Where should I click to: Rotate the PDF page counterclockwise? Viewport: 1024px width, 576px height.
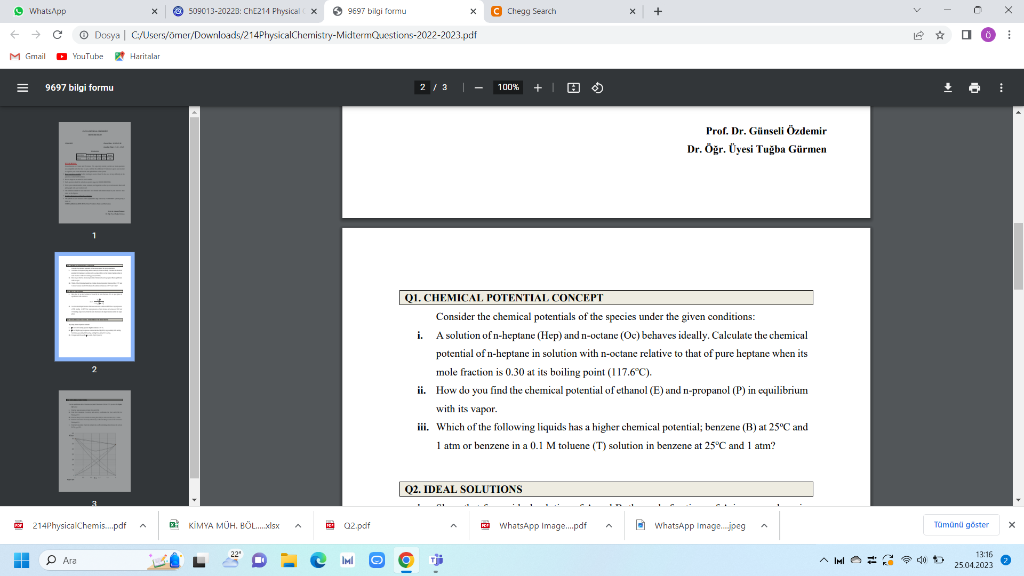[x=597, y=87]
